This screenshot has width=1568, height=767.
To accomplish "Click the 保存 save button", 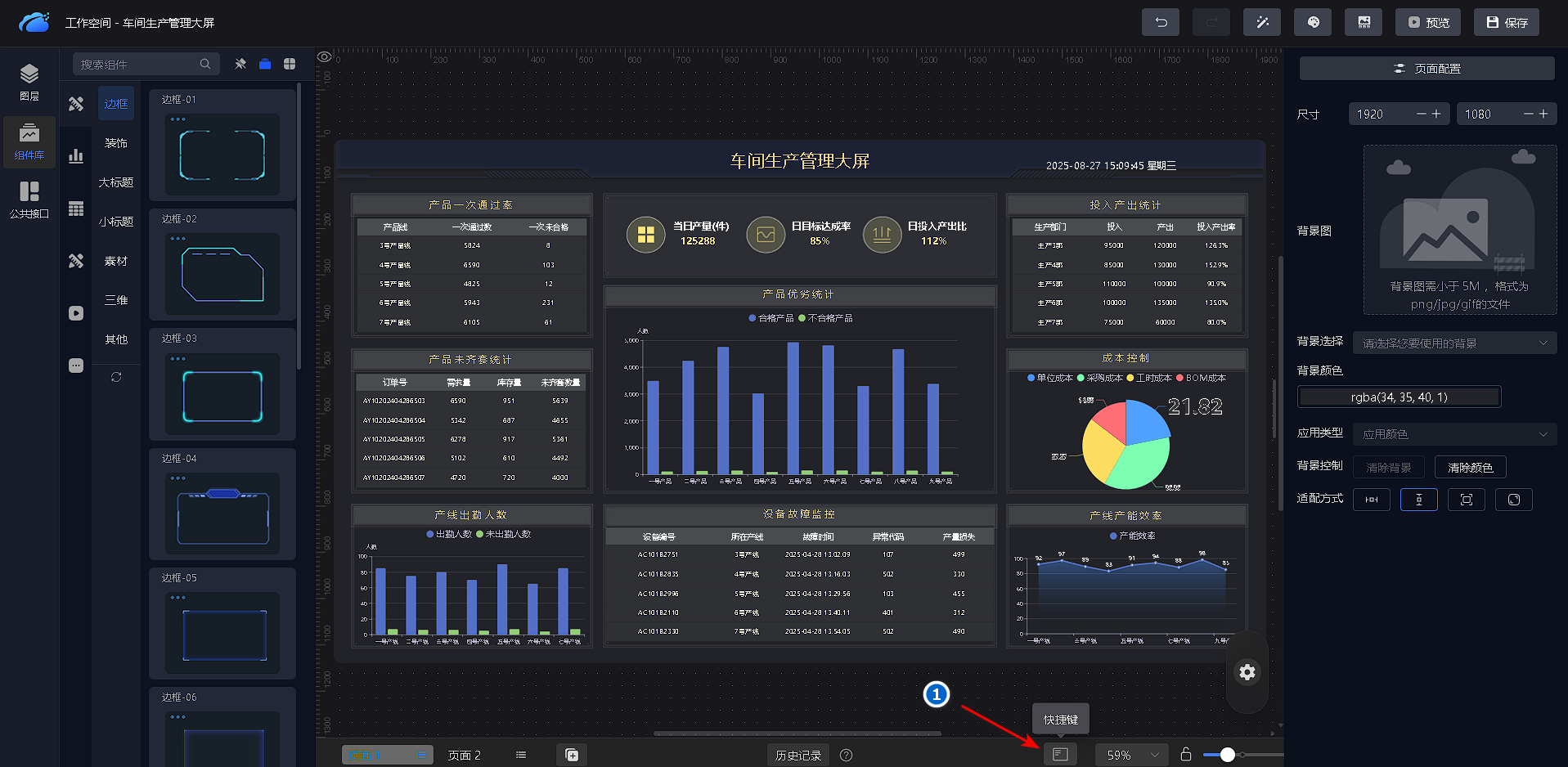I will 1506,22.
